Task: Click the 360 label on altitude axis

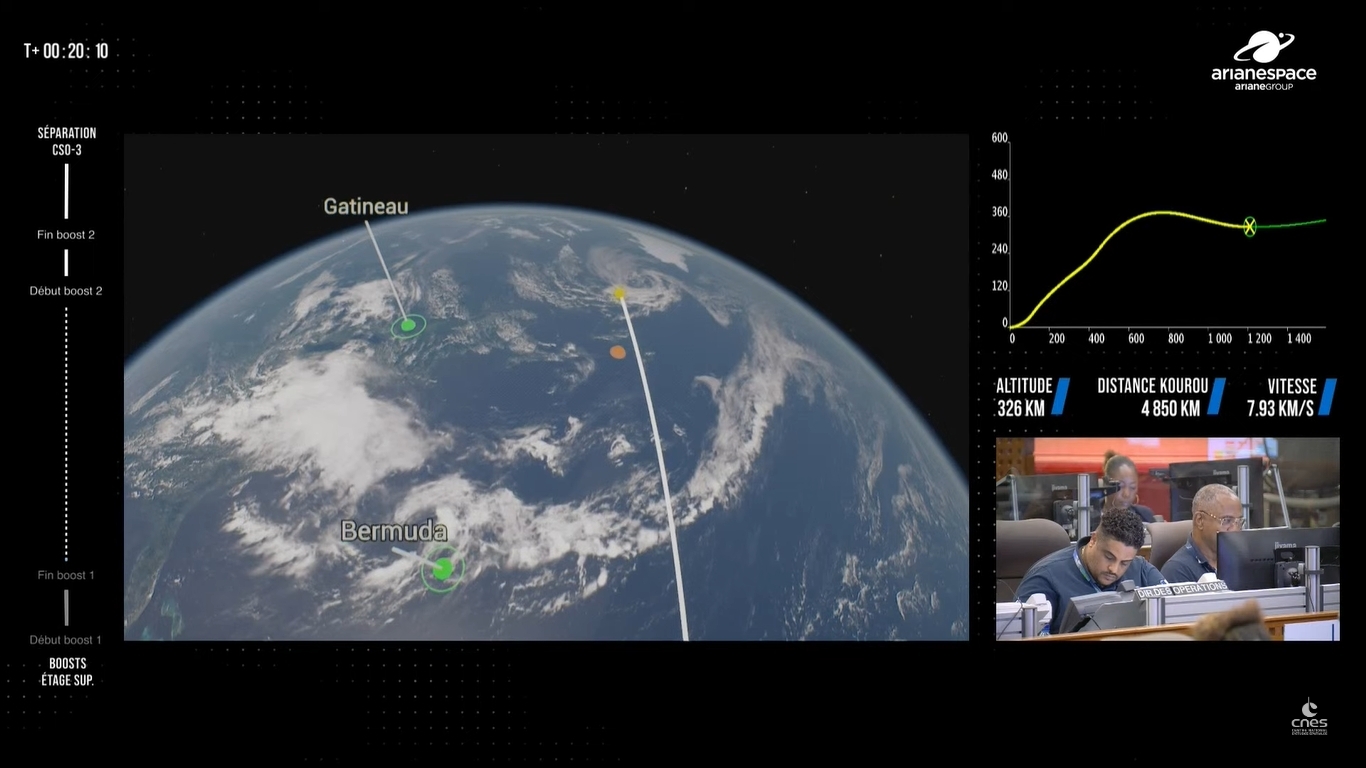Action: click(x=999, y=212)
